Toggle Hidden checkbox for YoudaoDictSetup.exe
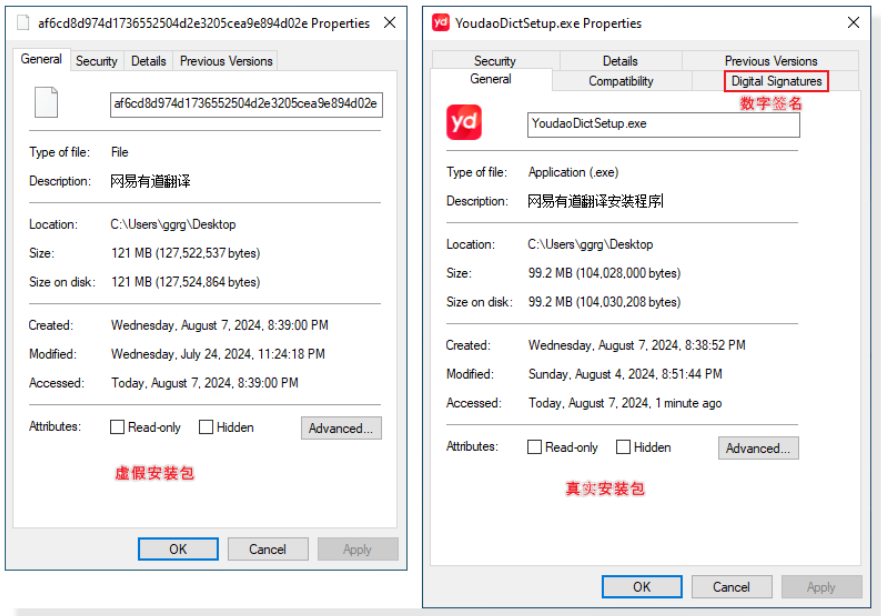Image resolution: width=881 pixels, height=616 pixels. (x=623, y=447)
